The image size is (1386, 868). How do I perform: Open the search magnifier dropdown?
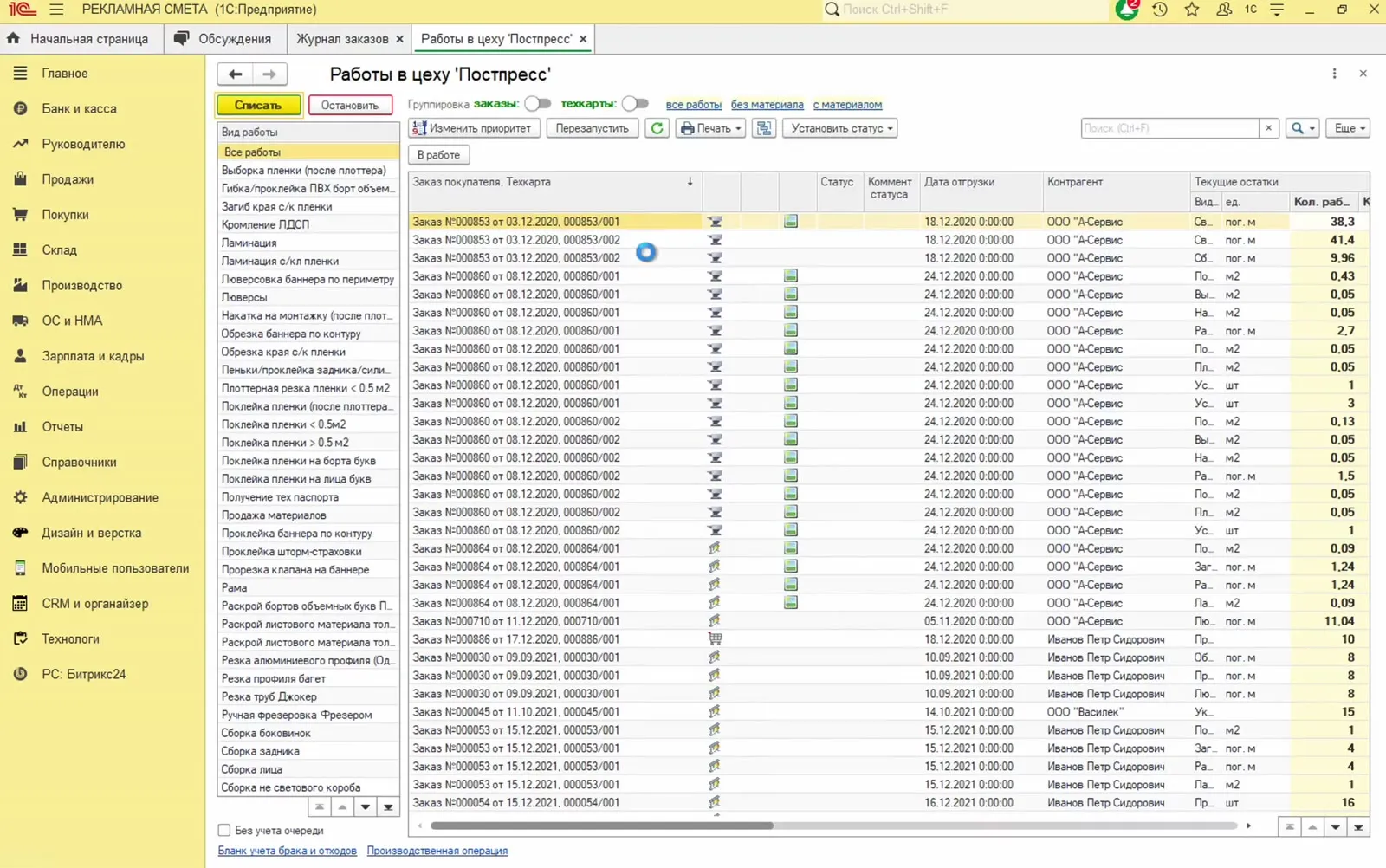click(1302, 128)
